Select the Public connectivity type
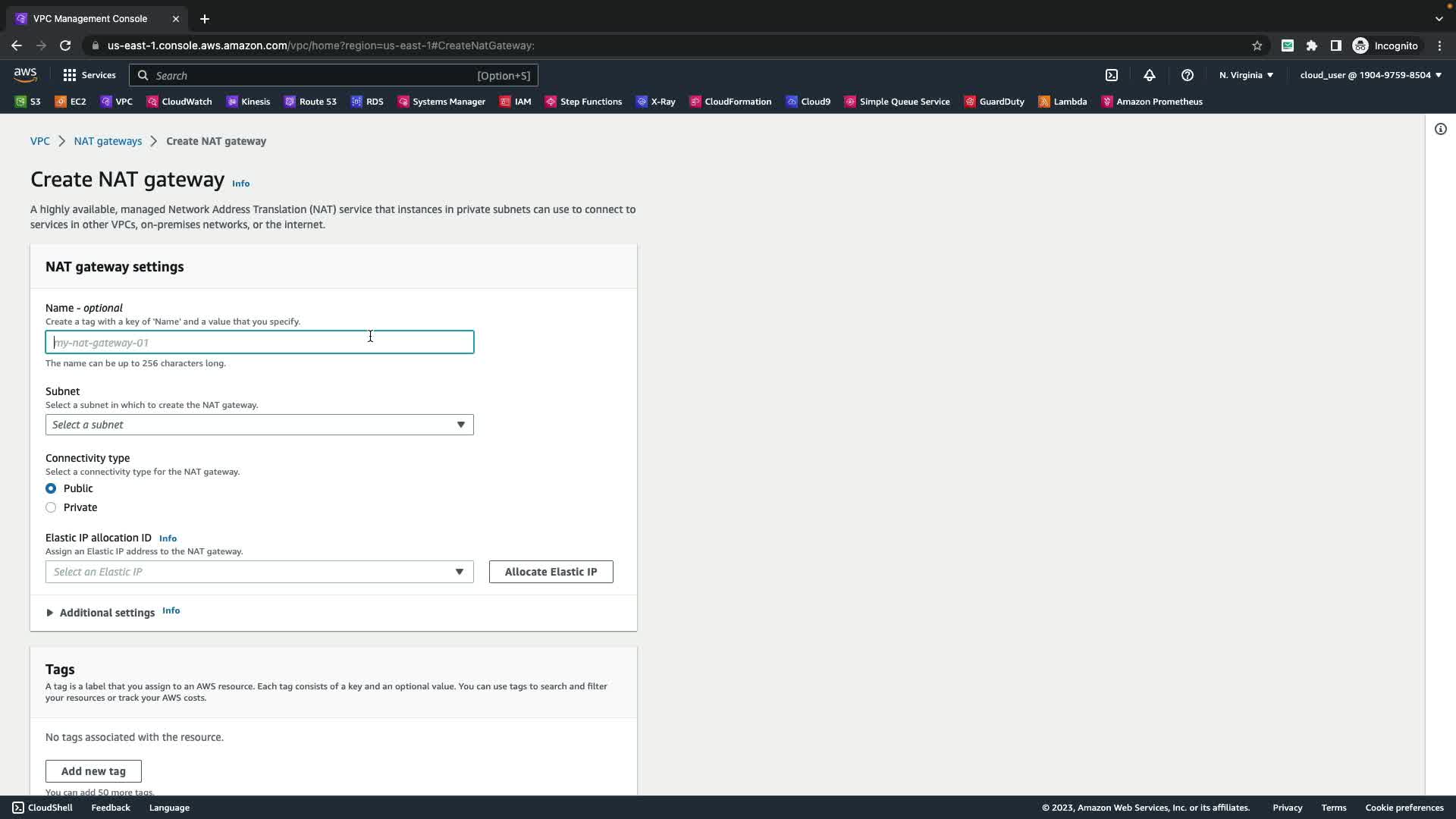The image size is (1456, 819). (x=51, y=488)
